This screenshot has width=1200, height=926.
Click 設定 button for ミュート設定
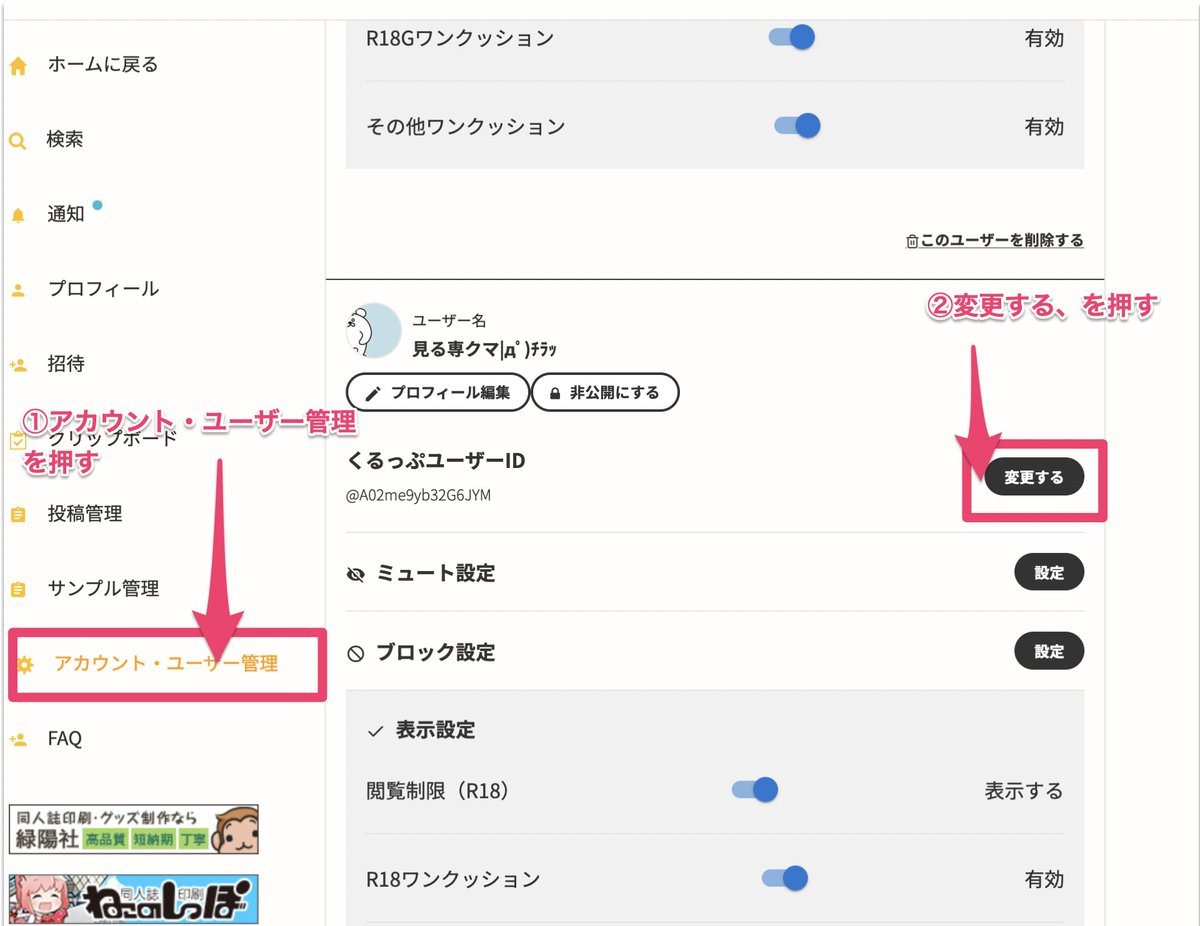(x=1049, y=573)
